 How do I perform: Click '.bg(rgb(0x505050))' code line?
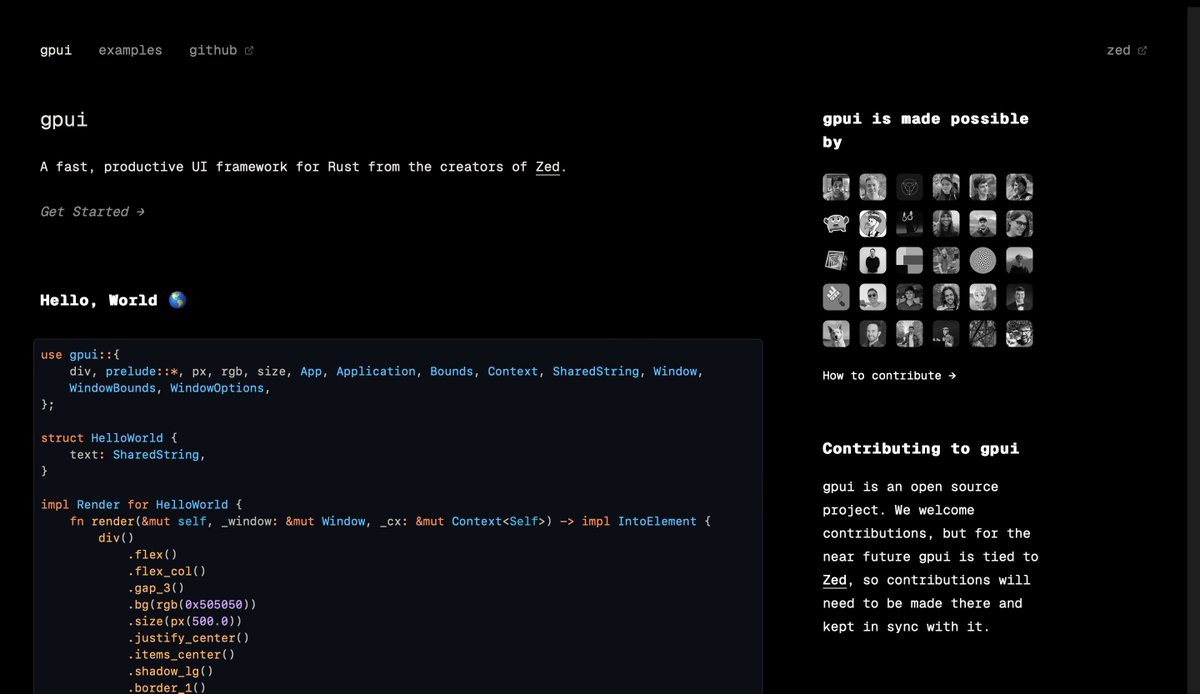(x=192, y=605)
